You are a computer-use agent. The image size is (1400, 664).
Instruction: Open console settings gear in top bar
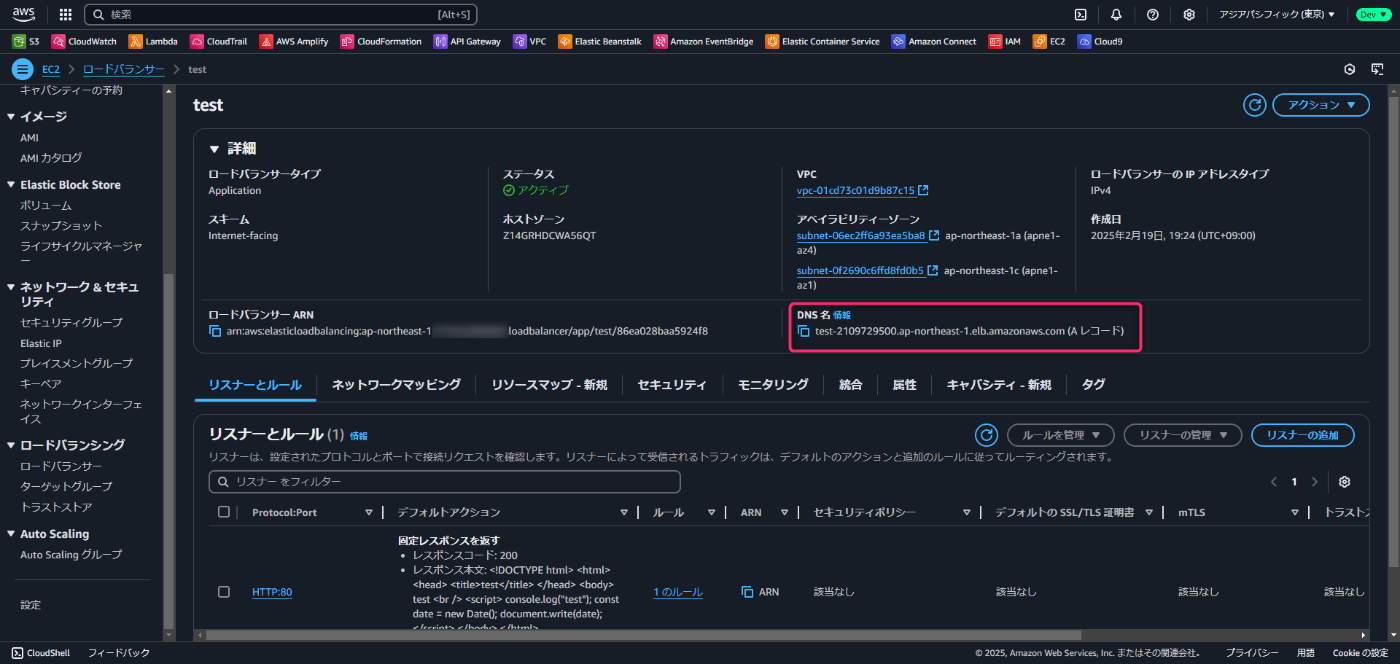1189,14
